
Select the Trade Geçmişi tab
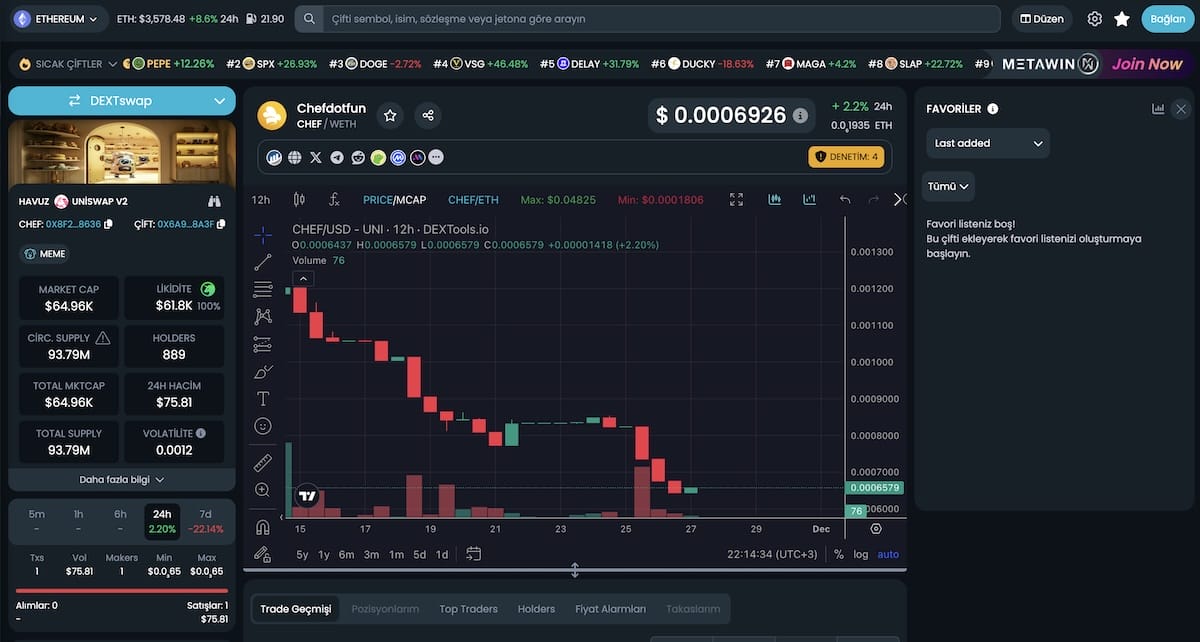(295, 609)
